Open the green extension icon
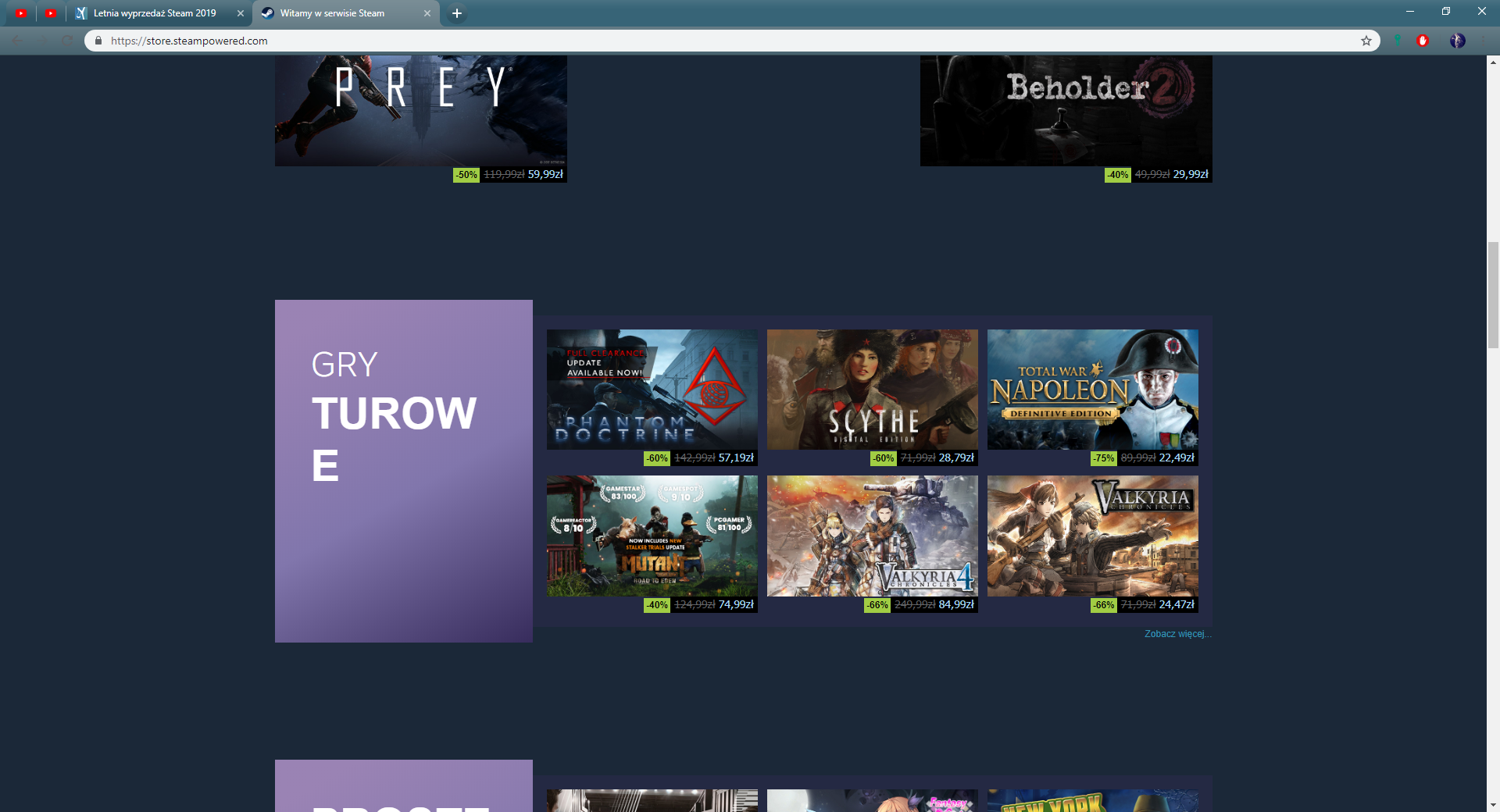This screenshot has height=812, width=1500. coord(1398,41)
